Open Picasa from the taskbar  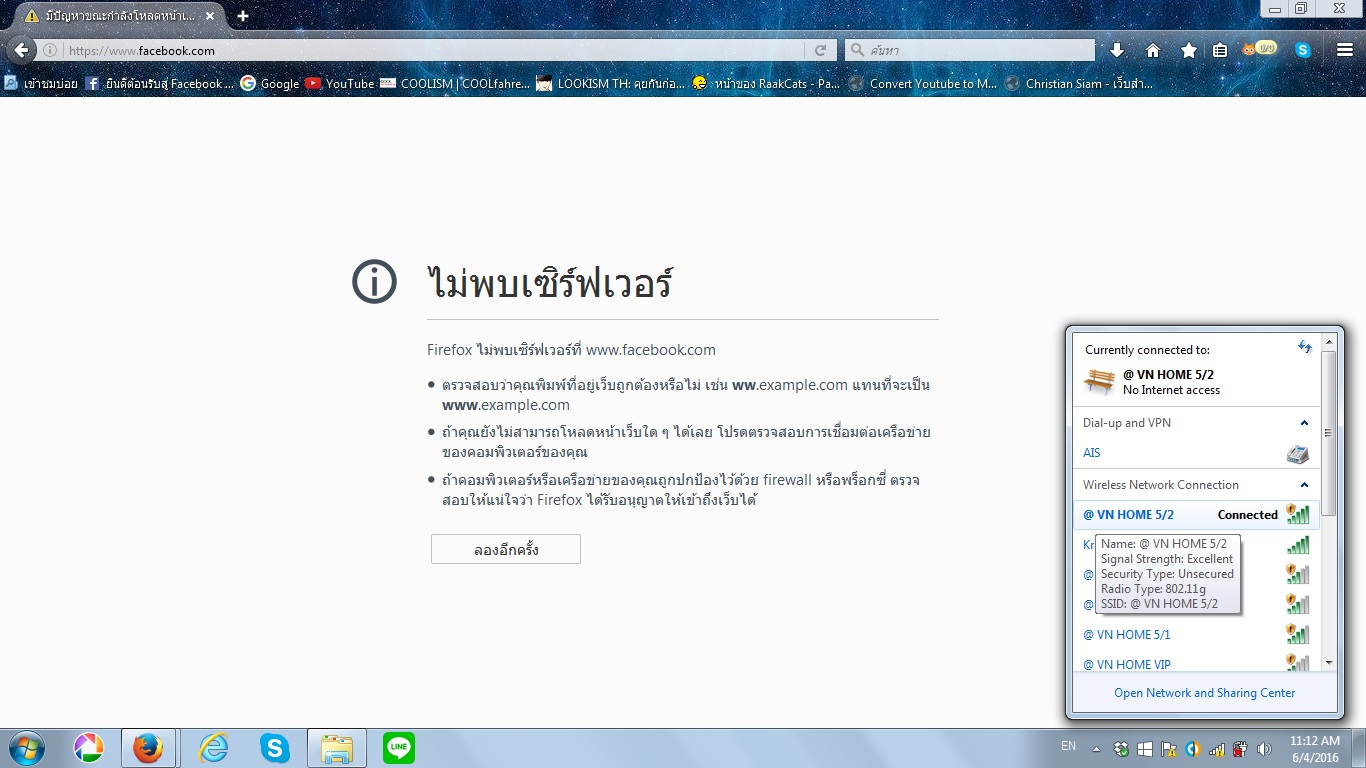(89, 748)
